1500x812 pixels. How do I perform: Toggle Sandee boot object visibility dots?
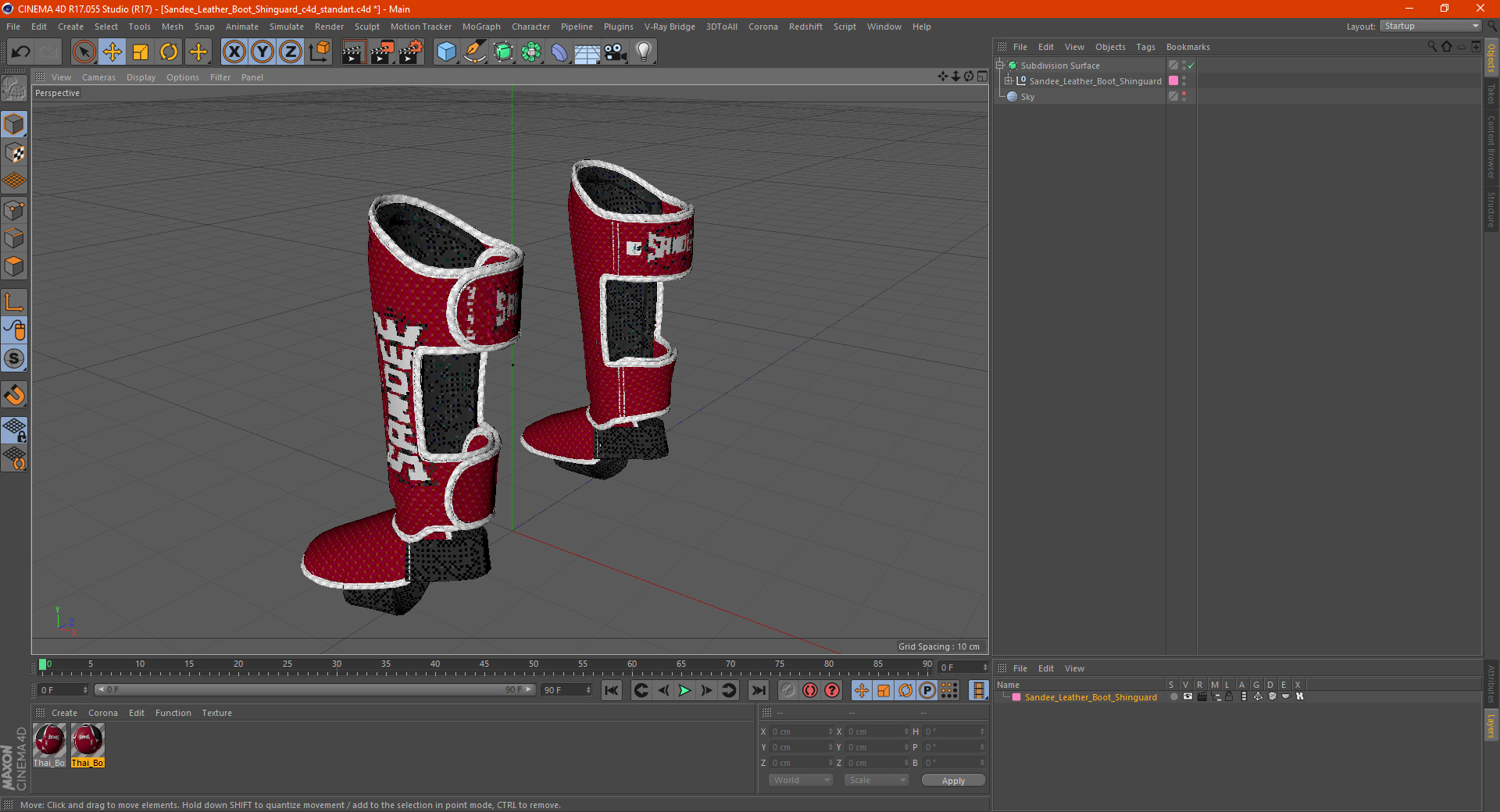click(1184, 81)
